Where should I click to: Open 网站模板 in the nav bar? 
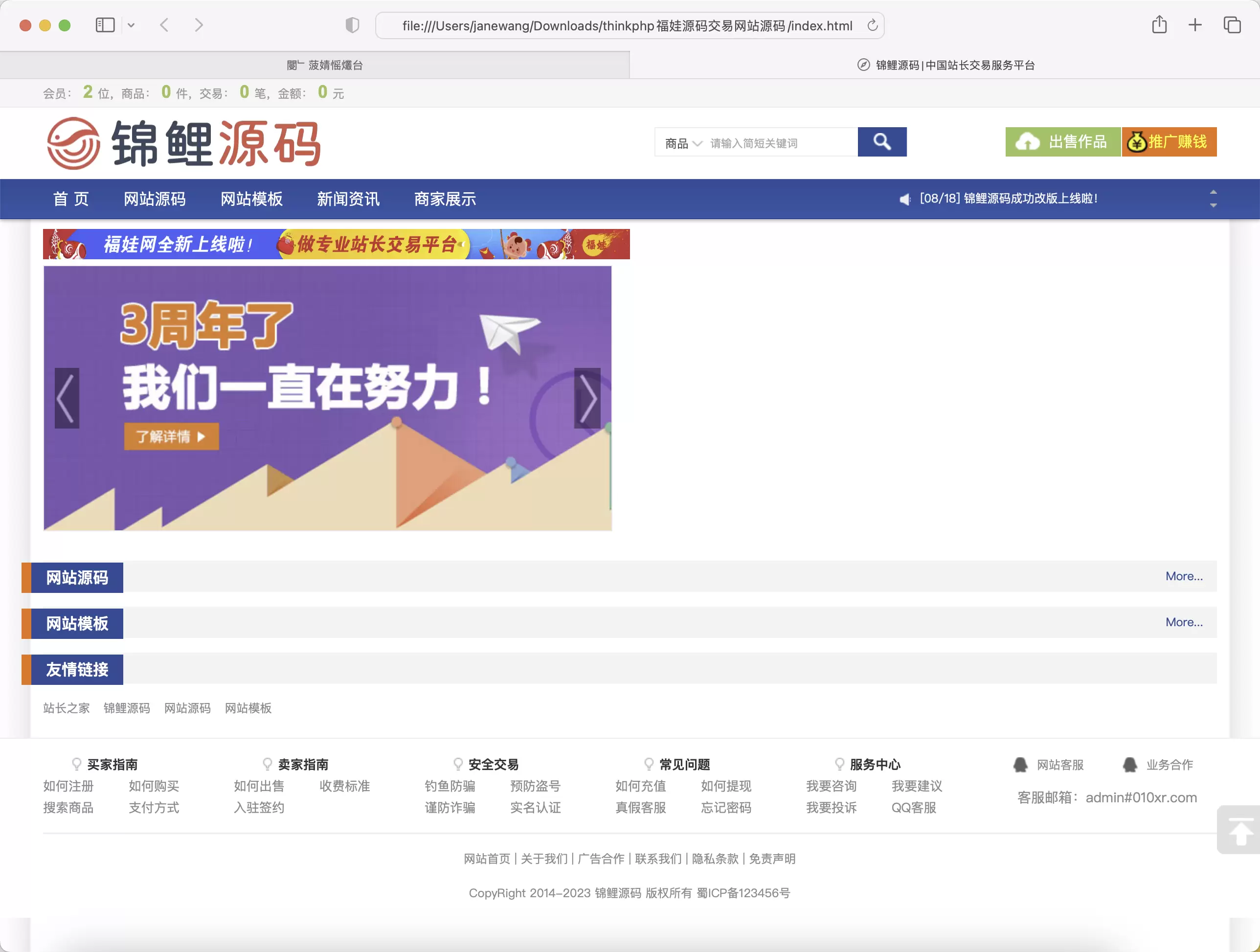(x=252, y=199)
